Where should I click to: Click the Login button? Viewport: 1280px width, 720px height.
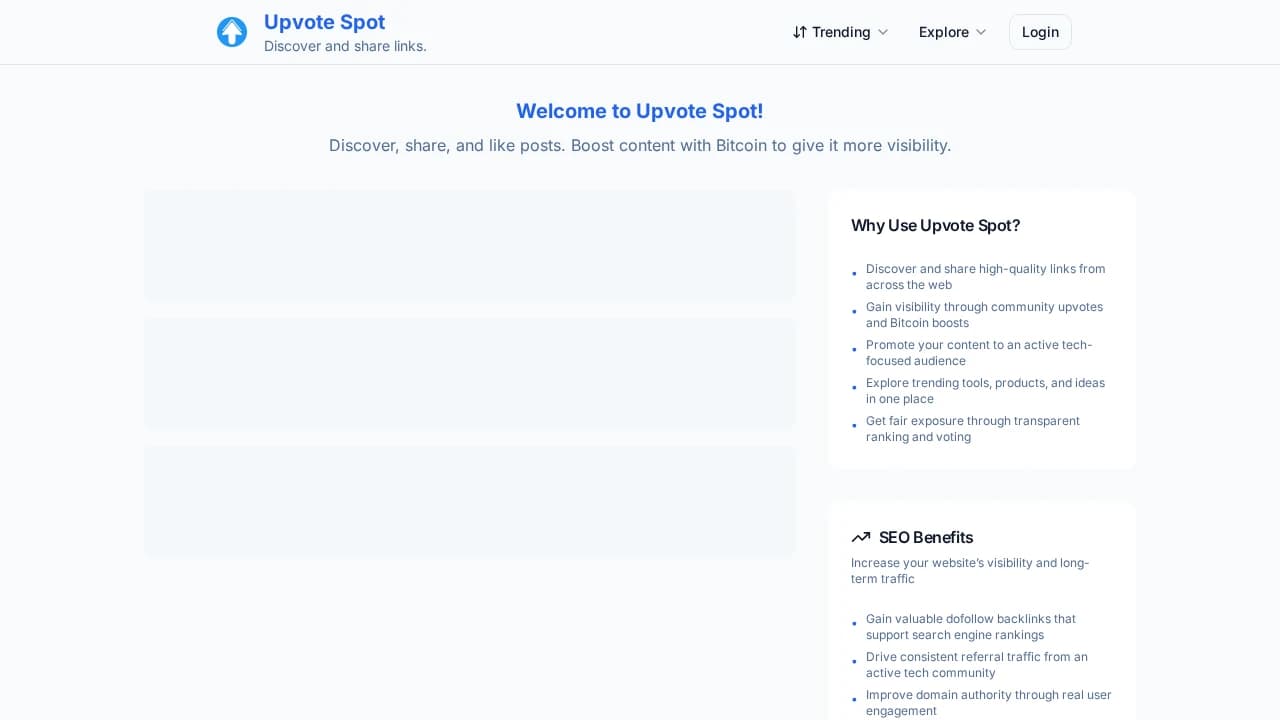click(x=1040, y=32)
